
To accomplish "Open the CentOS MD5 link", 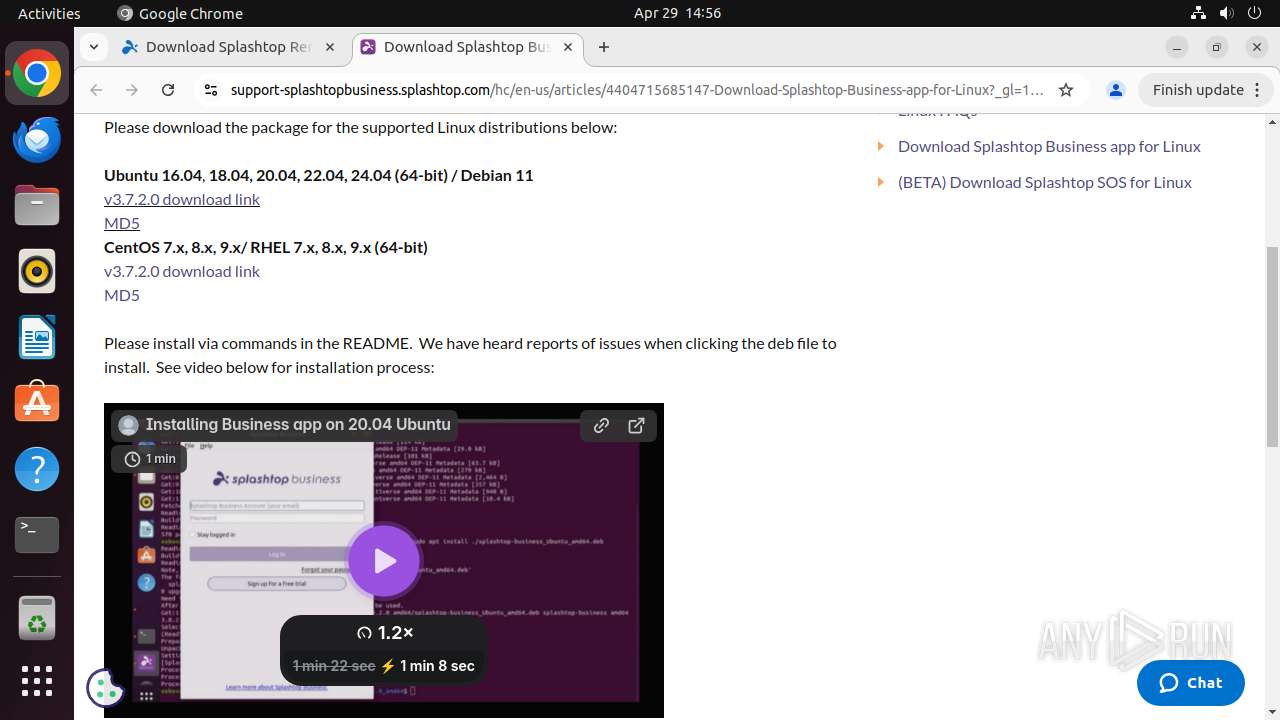I will click(122, 295).
